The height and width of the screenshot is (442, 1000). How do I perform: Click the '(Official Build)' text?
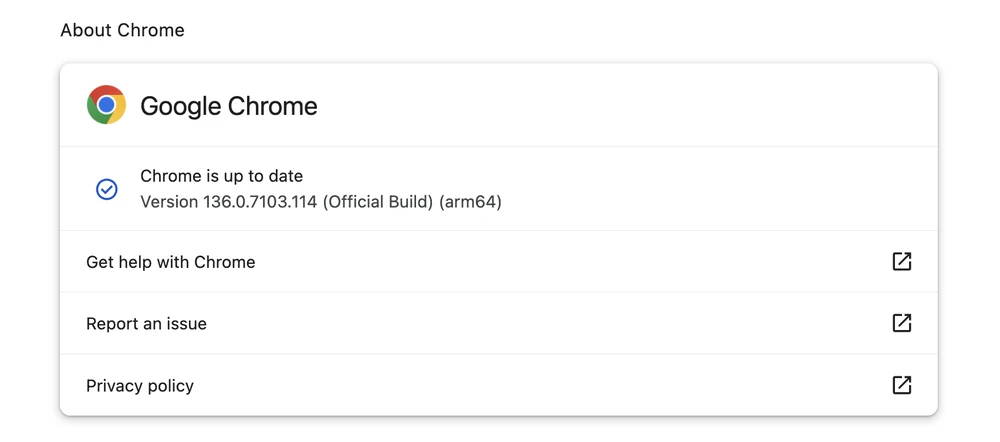click(378, 202)
